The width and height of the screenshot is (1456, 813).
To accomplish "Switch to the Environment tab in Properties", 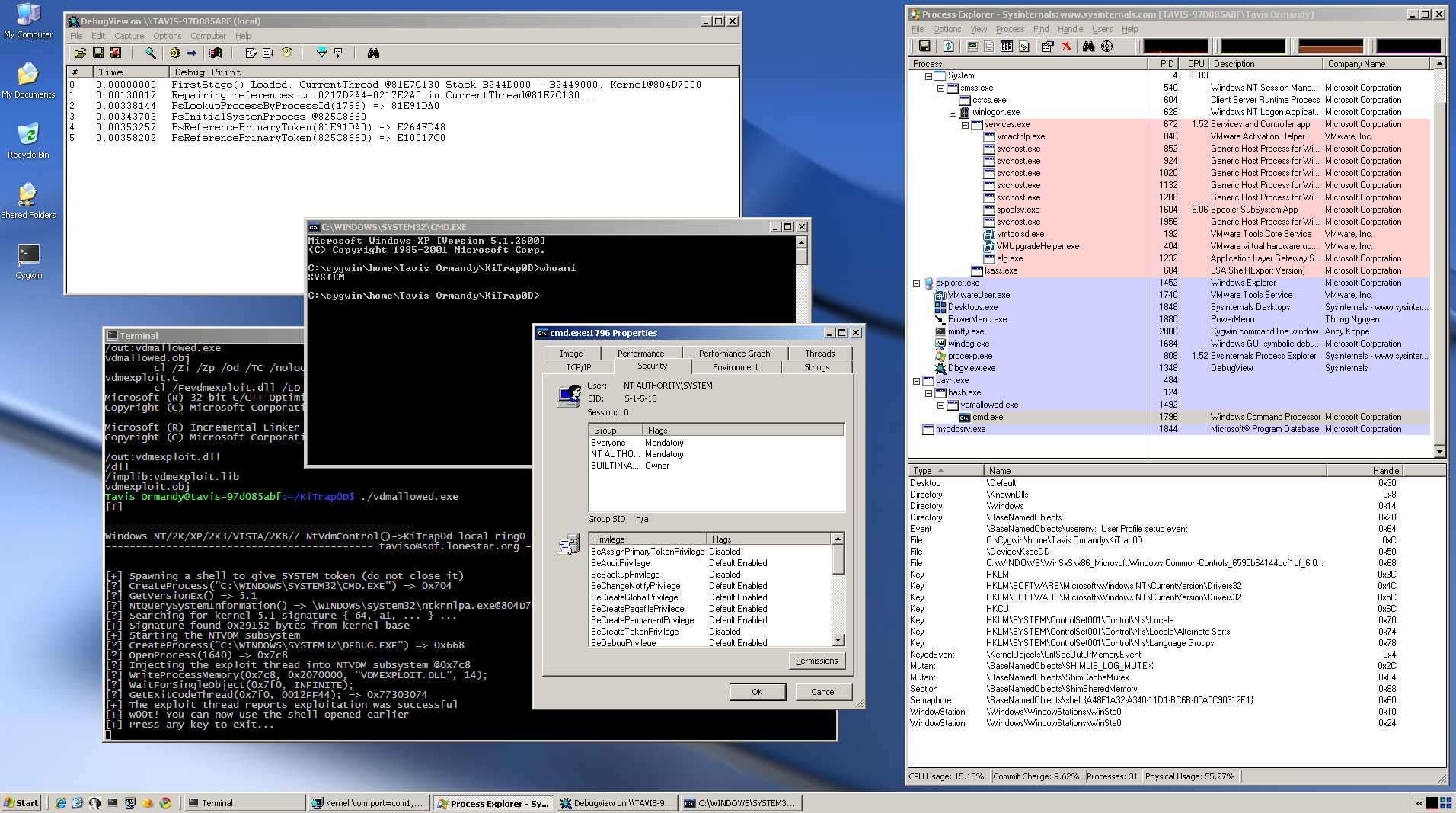I will tap(736, 367).
